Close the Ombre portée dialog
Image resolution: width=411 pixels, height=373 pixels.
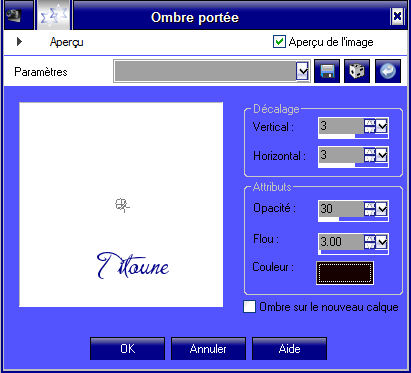[397, 16]
